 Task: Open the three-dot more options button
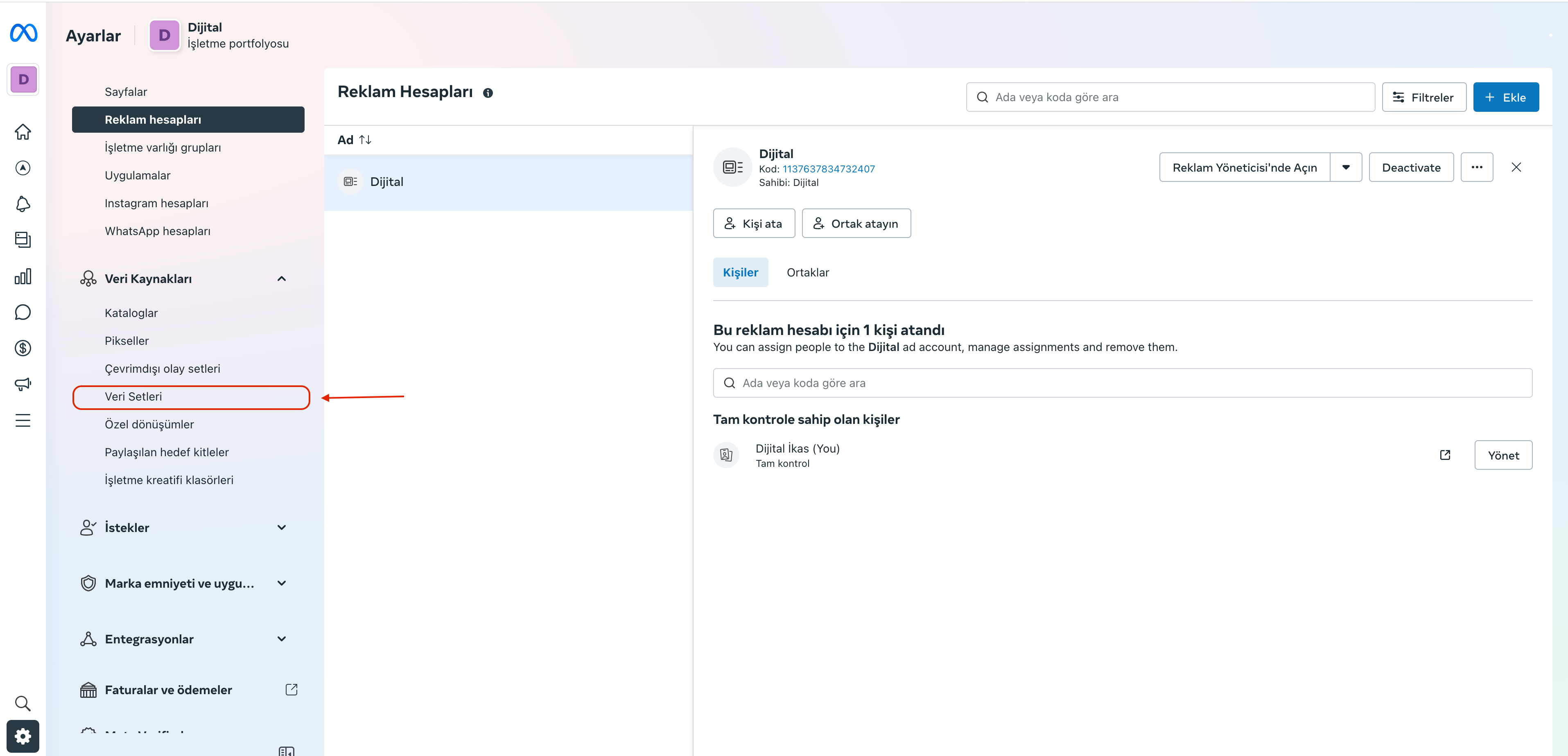pos(1477,167)
